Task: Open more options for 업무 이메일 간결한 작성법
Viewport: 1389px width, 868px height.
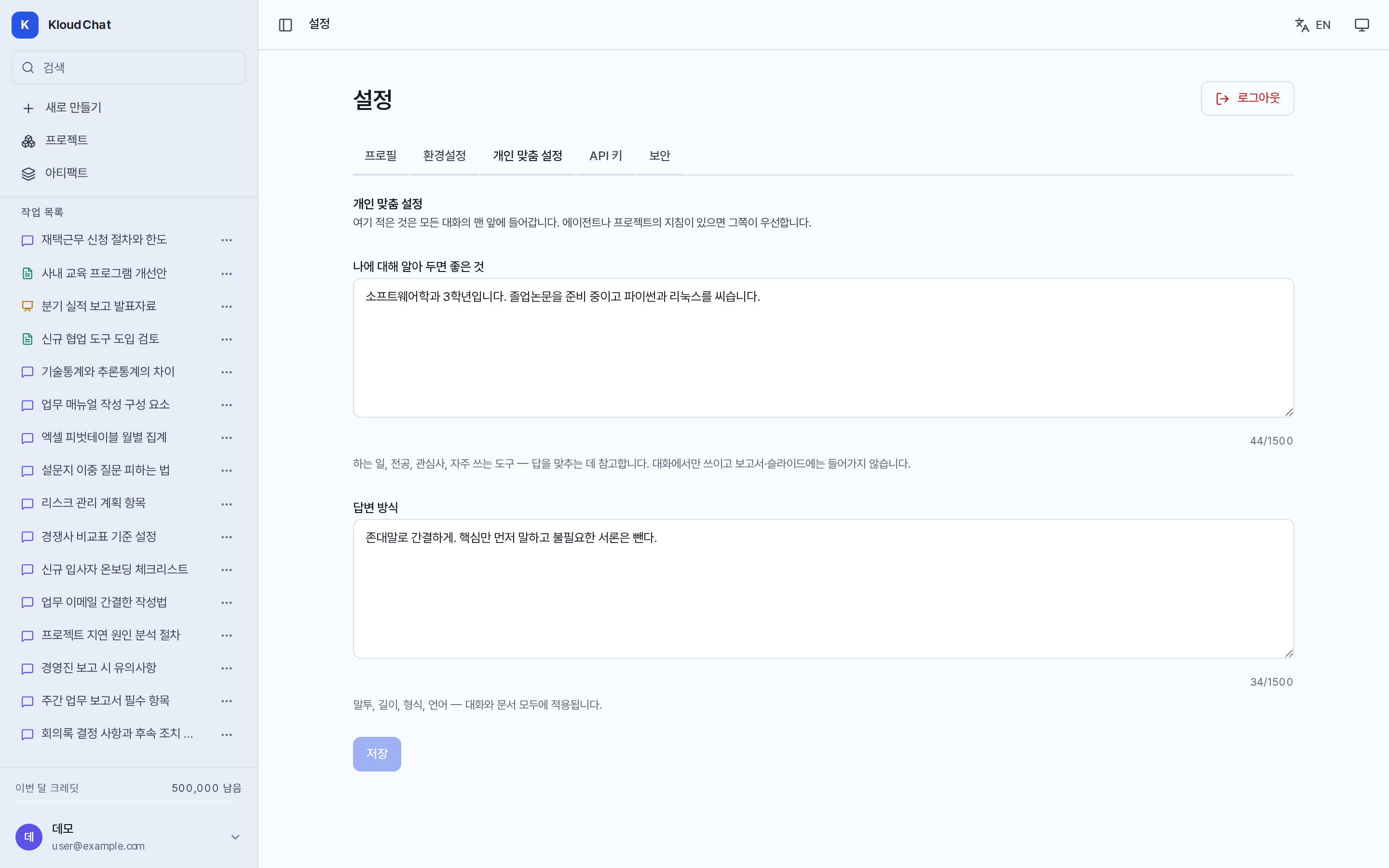Action: point(227,602)
